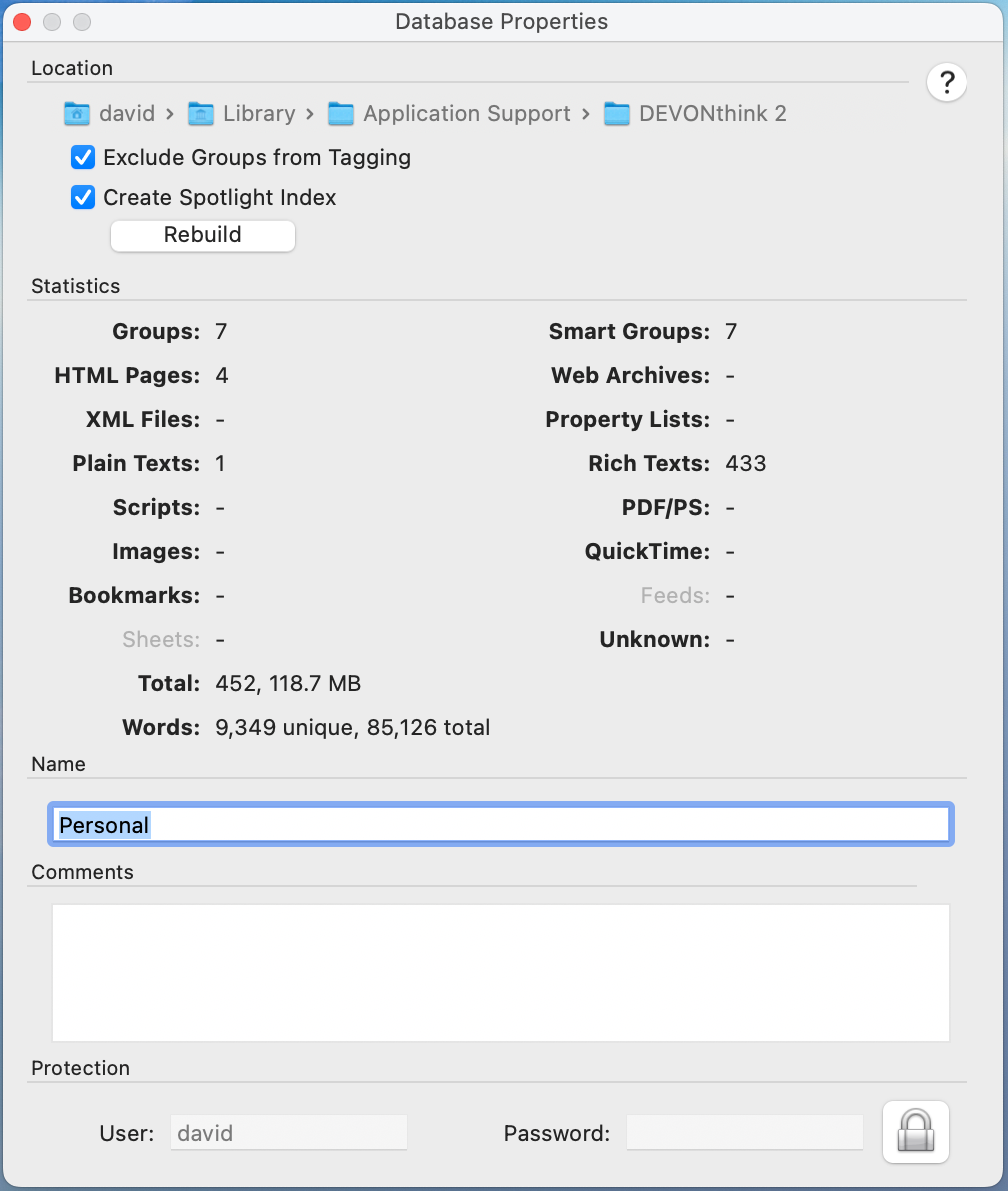Close the Database Properties window

pos(22,21)
